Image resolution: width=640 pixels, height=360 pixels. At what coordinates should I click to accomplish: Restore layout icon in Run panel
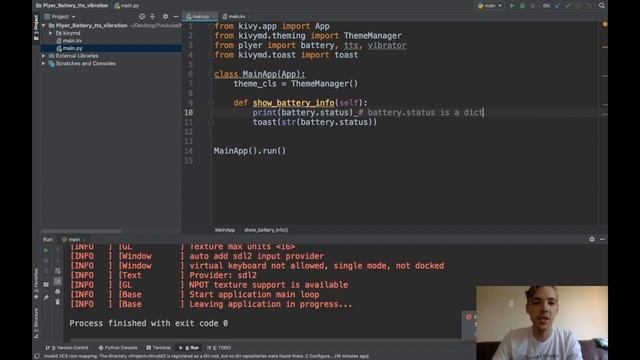46,284
